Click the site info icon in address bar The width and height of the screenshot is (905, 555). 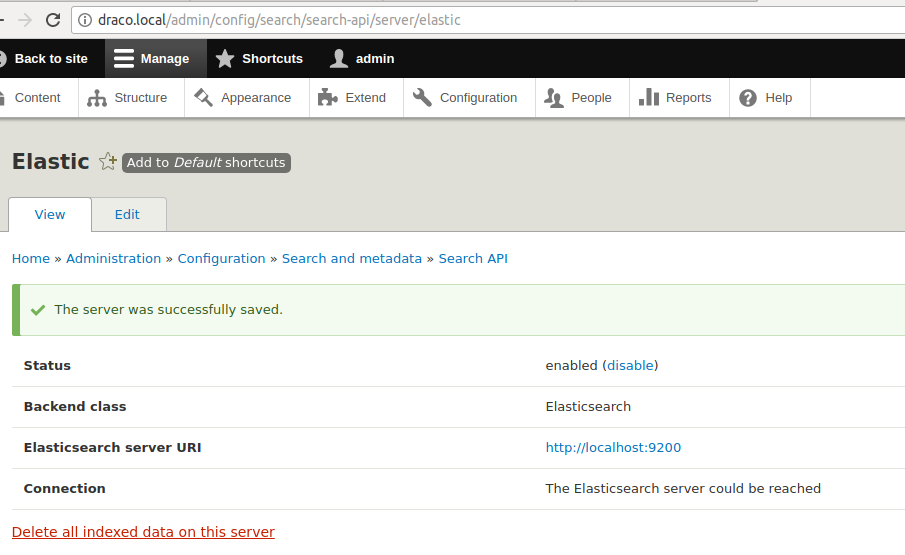pos(85,20)
